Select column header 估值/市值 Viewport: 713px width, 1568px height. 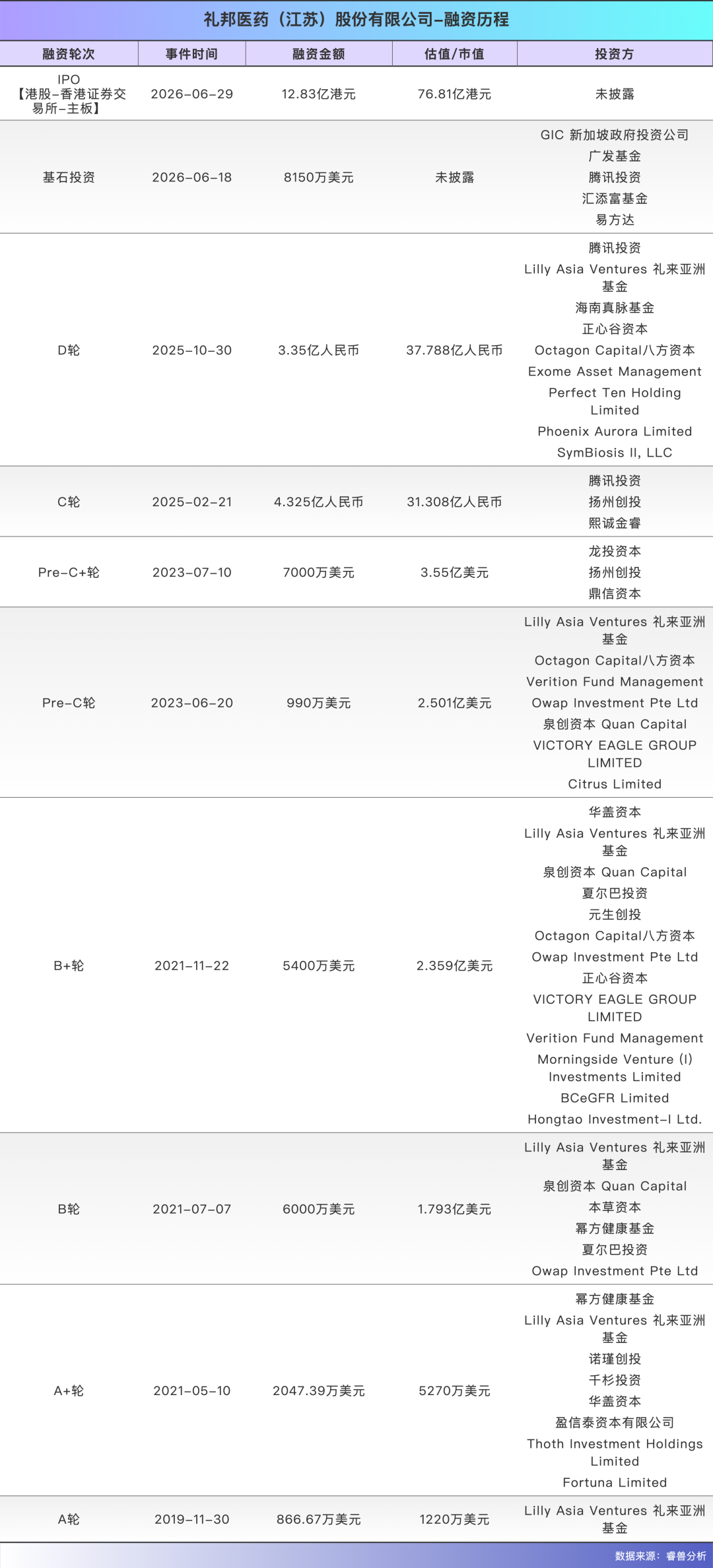point(454,54)
